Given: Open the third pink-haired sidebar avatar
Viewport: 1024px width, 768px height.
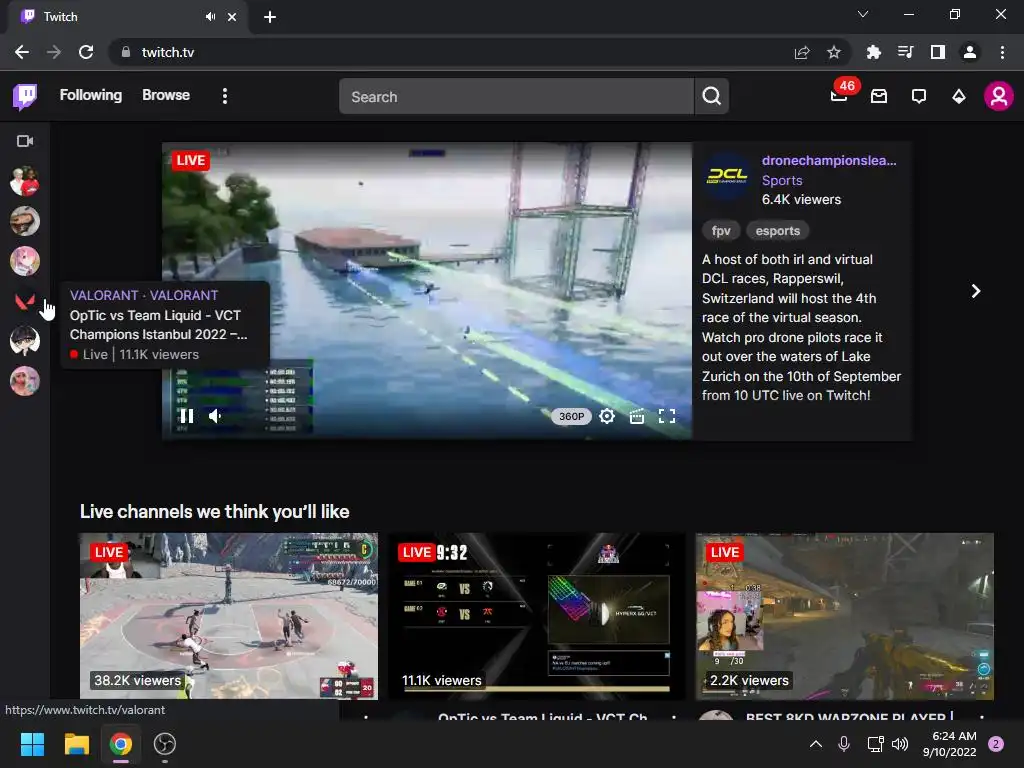Looking at the screenshot, I should (x=25, y=261).
